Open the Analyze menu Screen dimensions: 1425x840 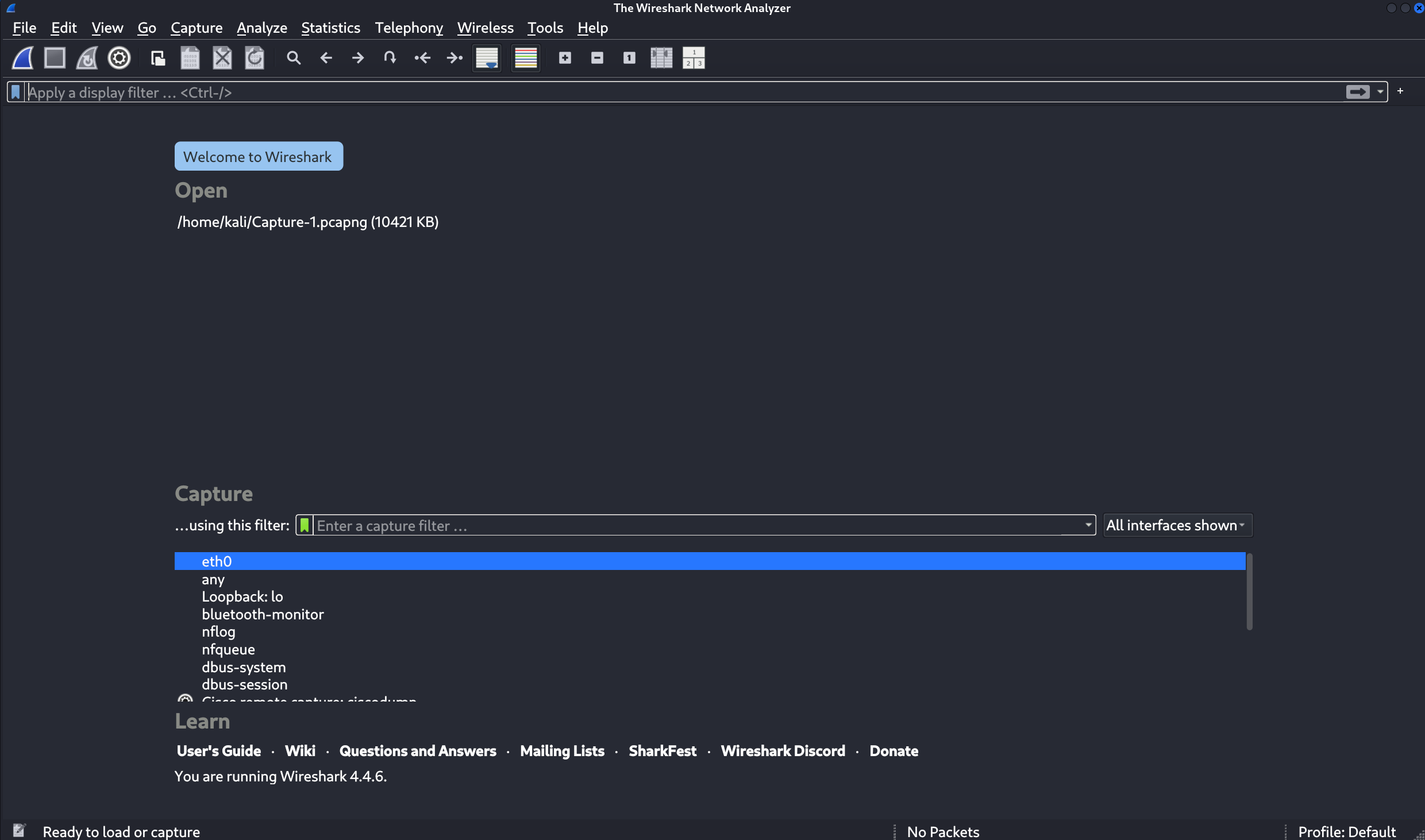[x=262, y=28]
